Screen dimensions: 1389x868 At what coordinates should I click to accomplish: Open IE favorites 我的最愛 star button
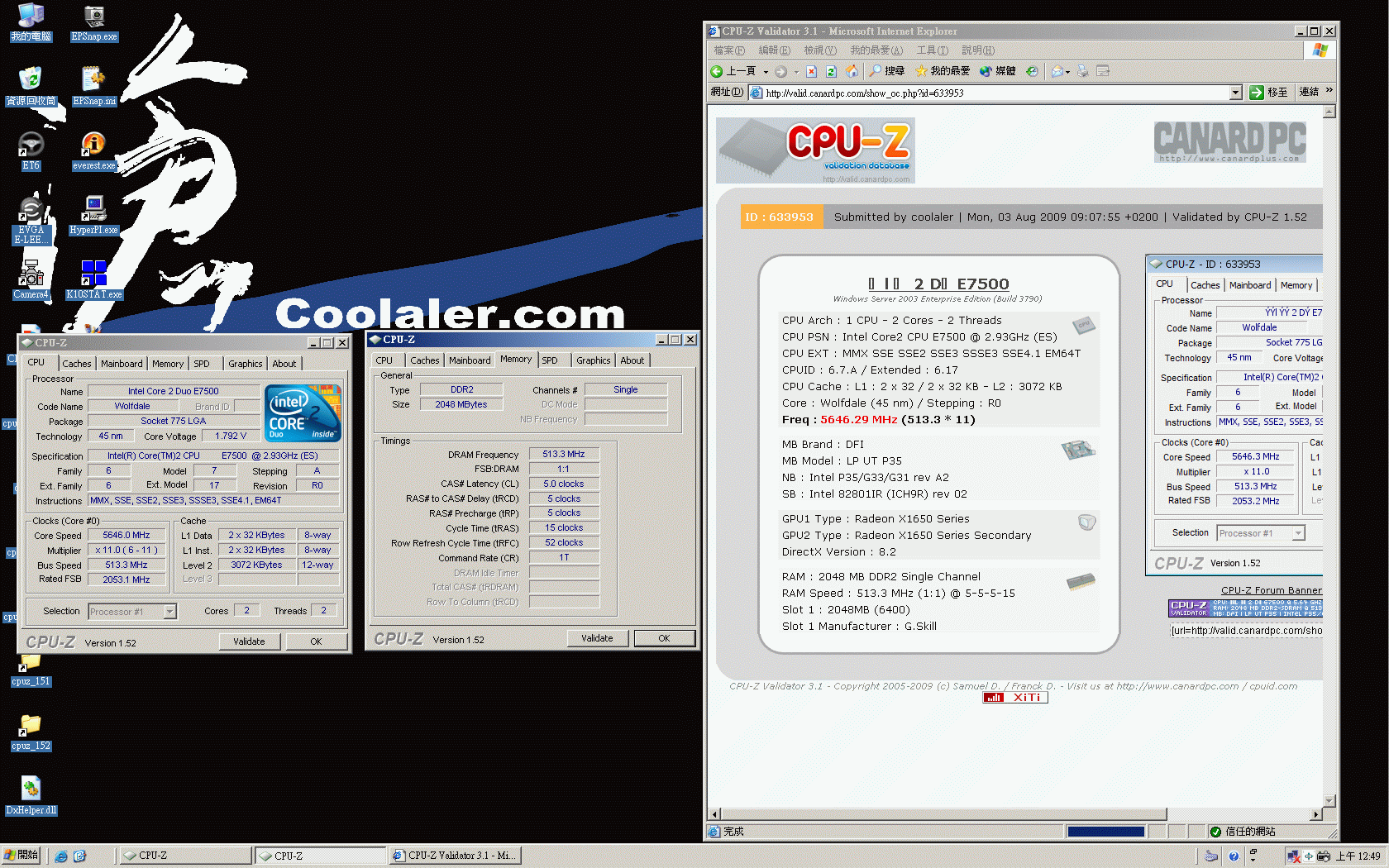(x=943, y=71)
